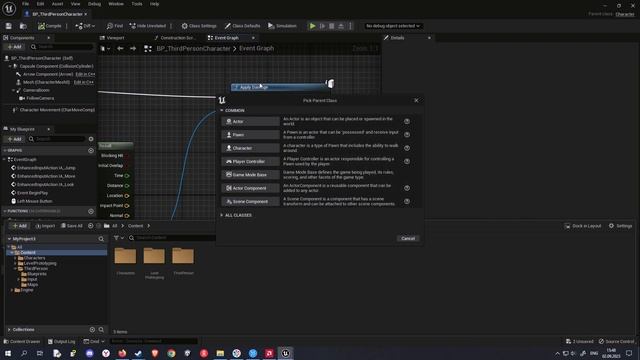The image size is (640, 360).
Task: Click the Find toolbar button
Action: [115, 26]
